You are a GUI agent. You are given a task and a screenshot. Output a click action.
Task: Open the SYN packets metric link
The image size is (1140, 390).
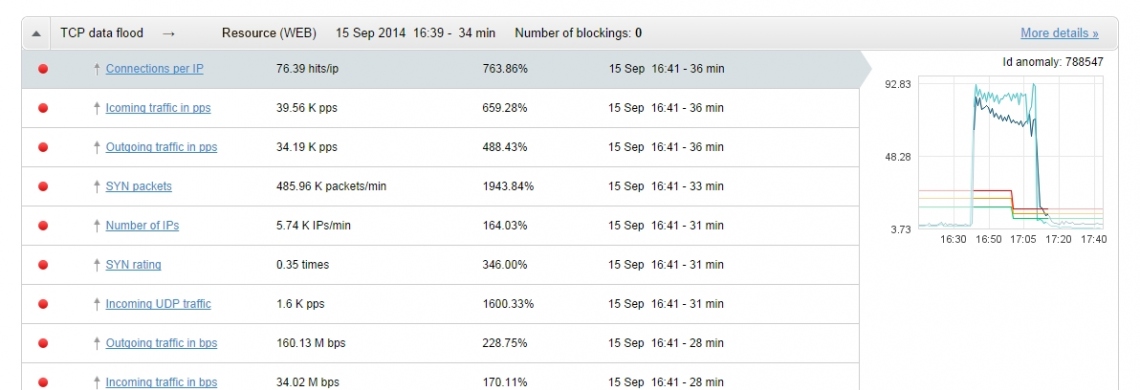tap(139, 186)
